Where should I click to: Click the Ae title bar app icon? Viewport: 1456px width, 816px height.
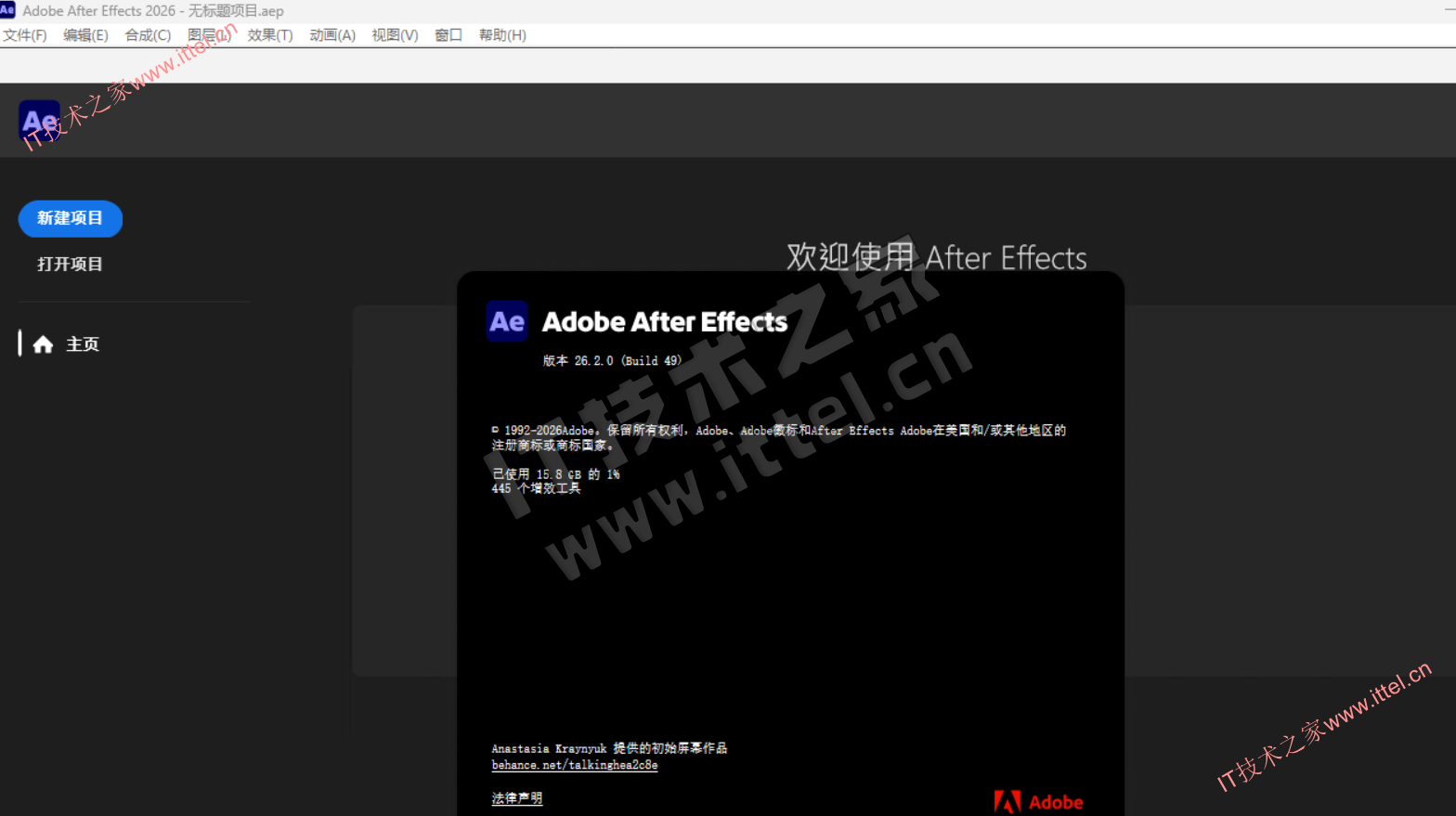click(x=7, y=10)
